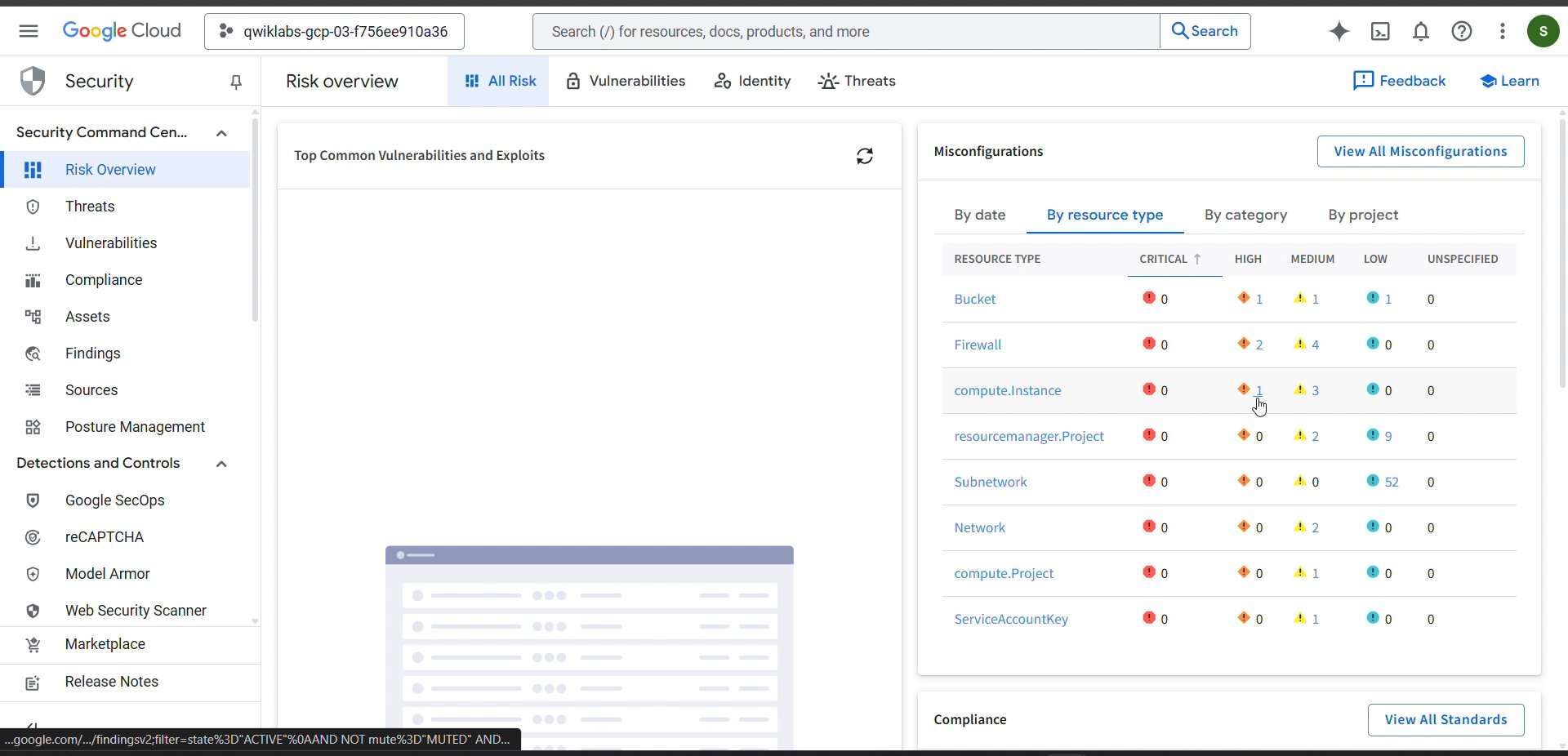This screenshot has height=756, width=1568.
Task: Switch to the All Risk tab
Action: tap(499, 81)
